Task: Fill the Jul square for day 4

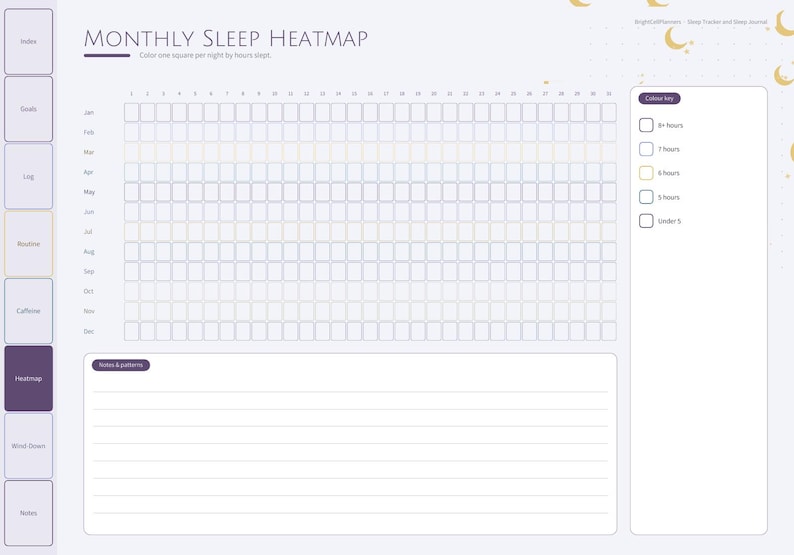Action: (x=179, y=232)
